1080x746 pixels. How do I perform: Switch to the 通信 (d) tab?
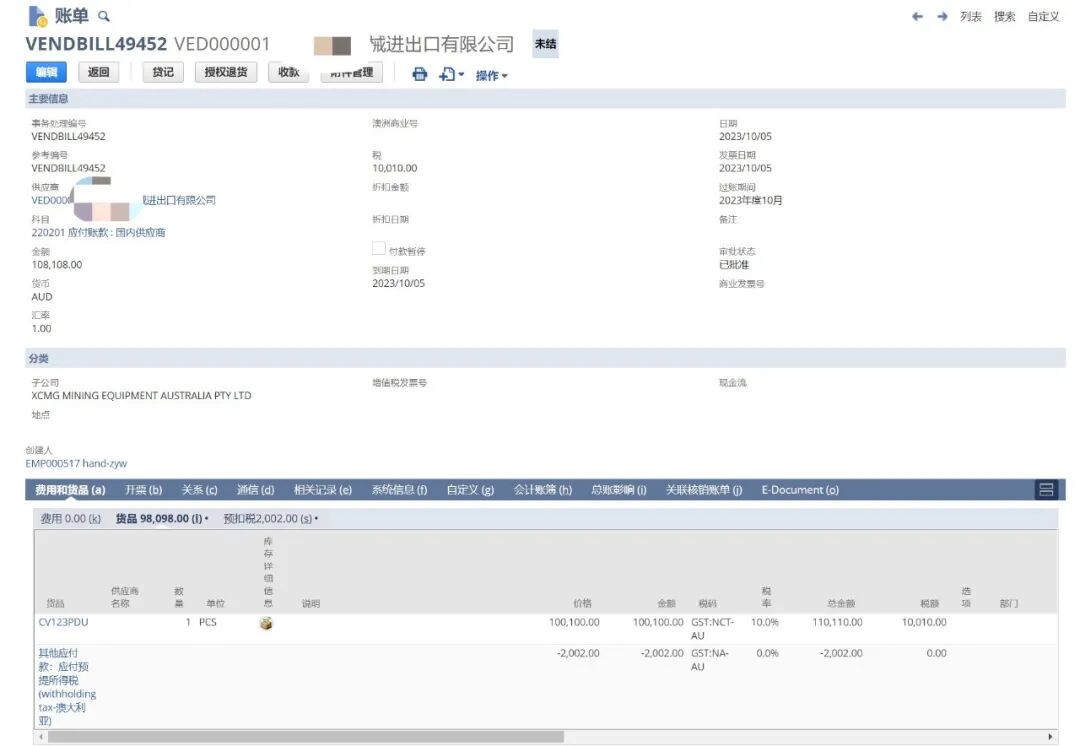pyautogui.click(x=256, y=490)
